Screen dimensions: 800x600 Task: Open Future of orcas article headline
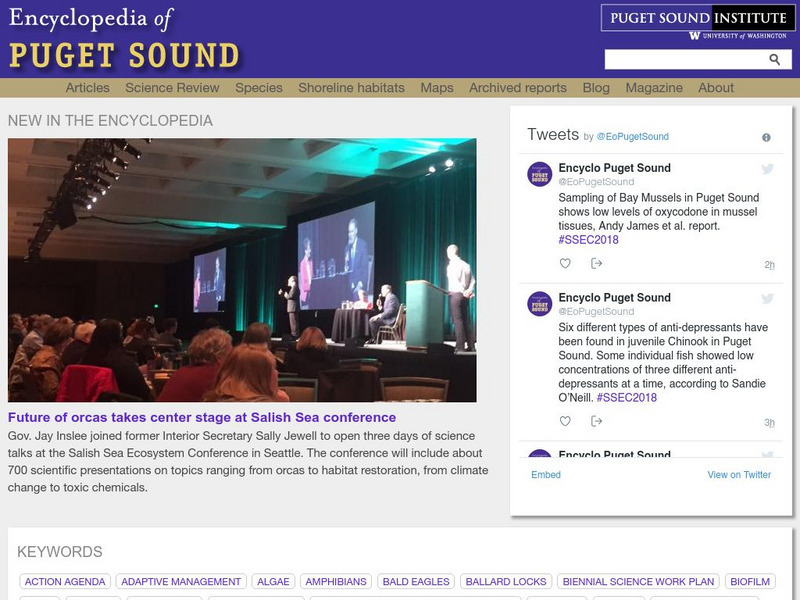(x=202, y=417)
